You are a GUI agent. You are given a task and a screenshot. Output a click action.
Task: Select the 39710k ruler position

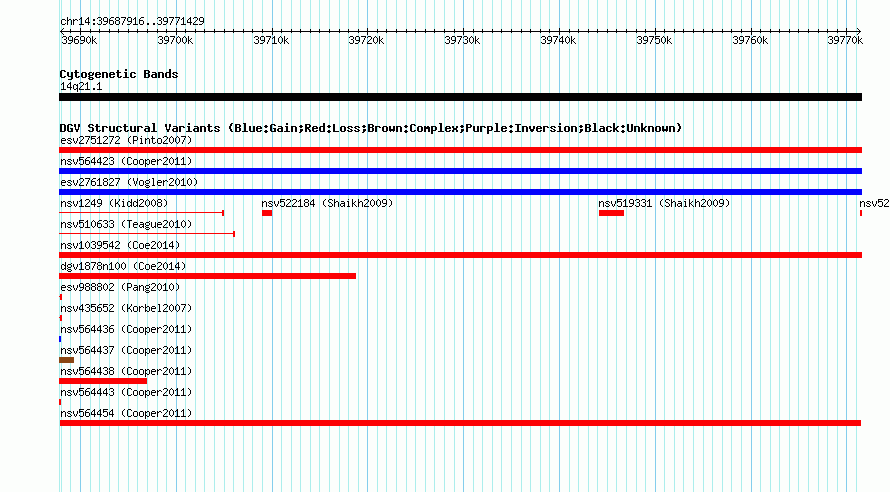271,40
